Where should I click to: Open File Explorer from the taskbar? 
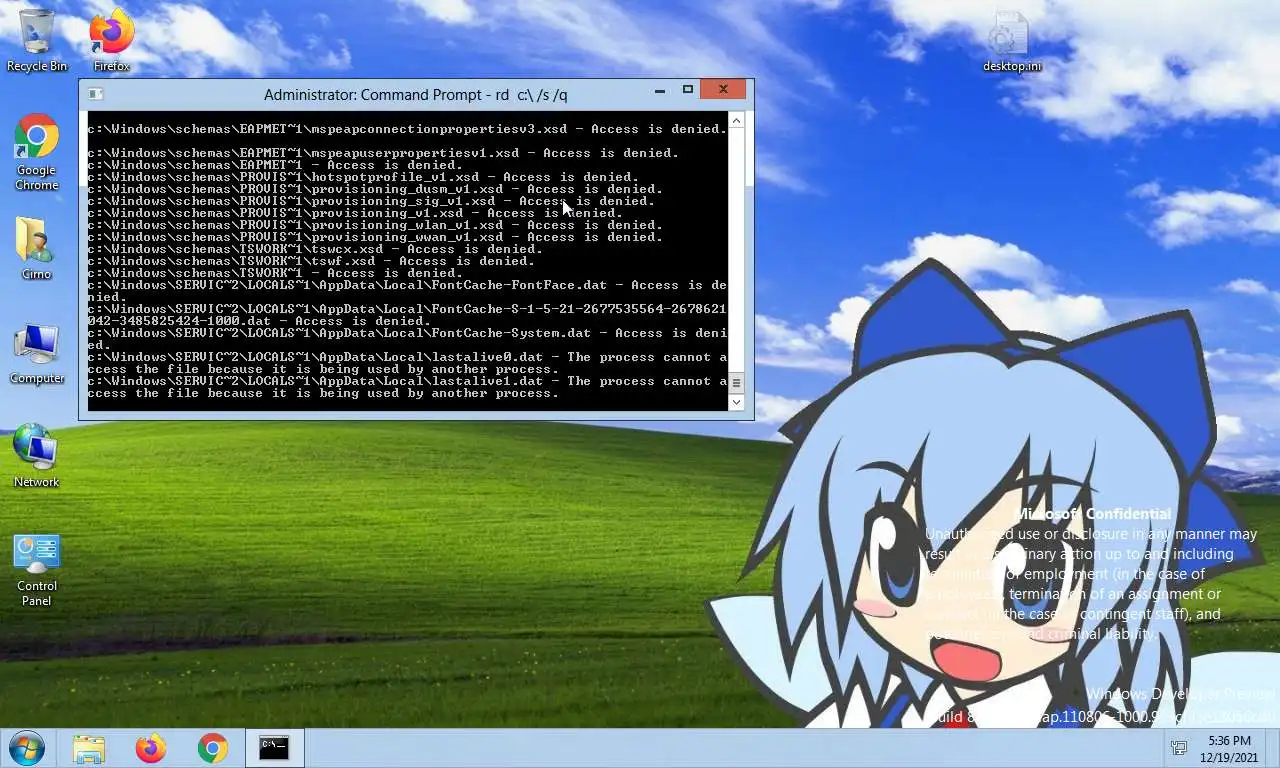[89, 748]
